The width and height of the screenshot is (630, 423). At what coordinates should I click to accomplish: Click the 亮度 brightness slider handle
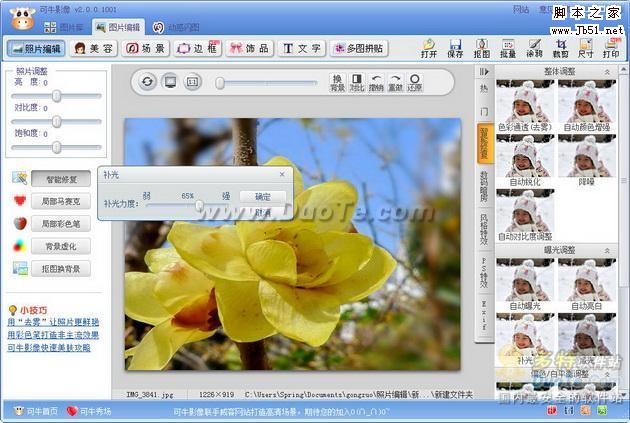57,96
